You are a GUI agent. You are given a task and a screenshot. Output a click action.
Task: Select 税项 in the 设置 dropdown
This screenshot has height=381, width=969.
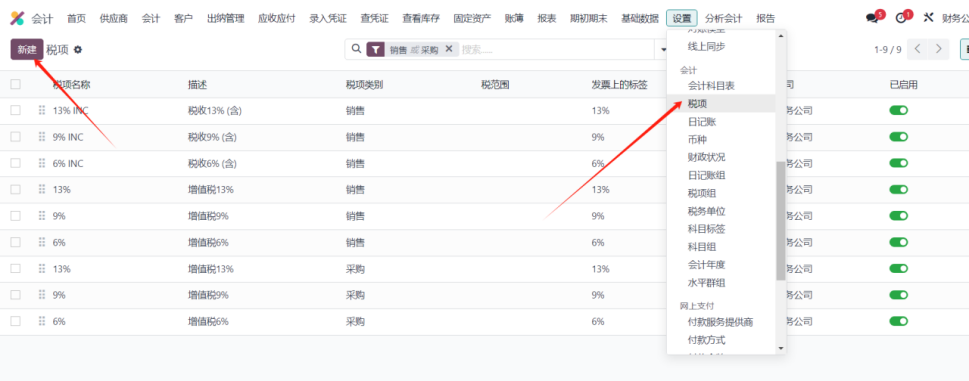721,104
